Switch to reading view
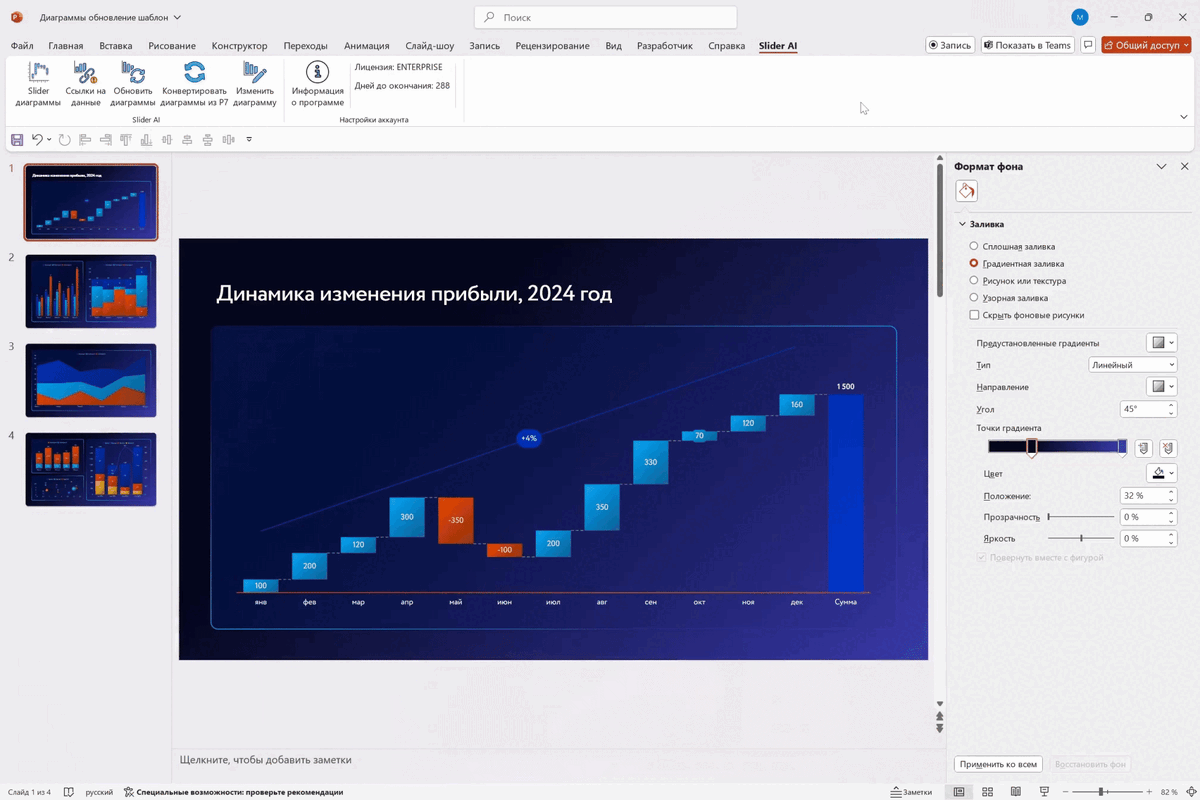This screenshot has width=1200, height=800. click(1016, 792)
